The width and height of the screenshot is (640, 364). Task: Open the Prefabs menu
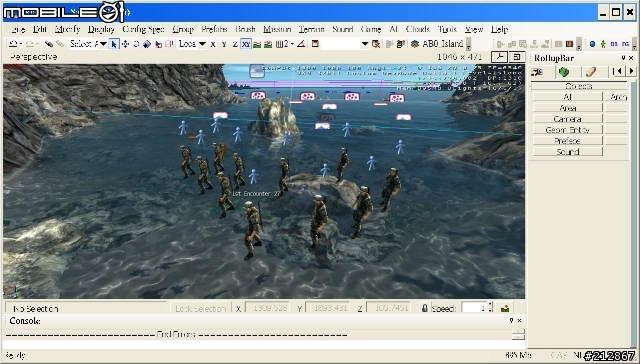click(x=214, y=29)
